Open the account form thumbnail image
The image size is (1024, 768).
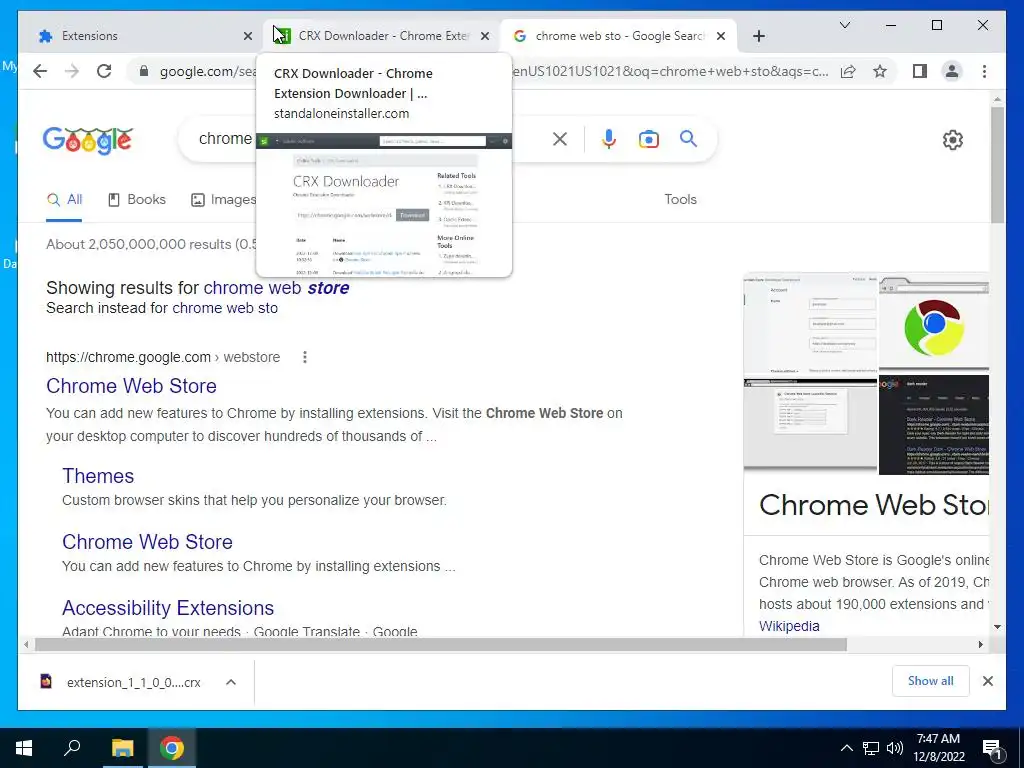(810, 323)
